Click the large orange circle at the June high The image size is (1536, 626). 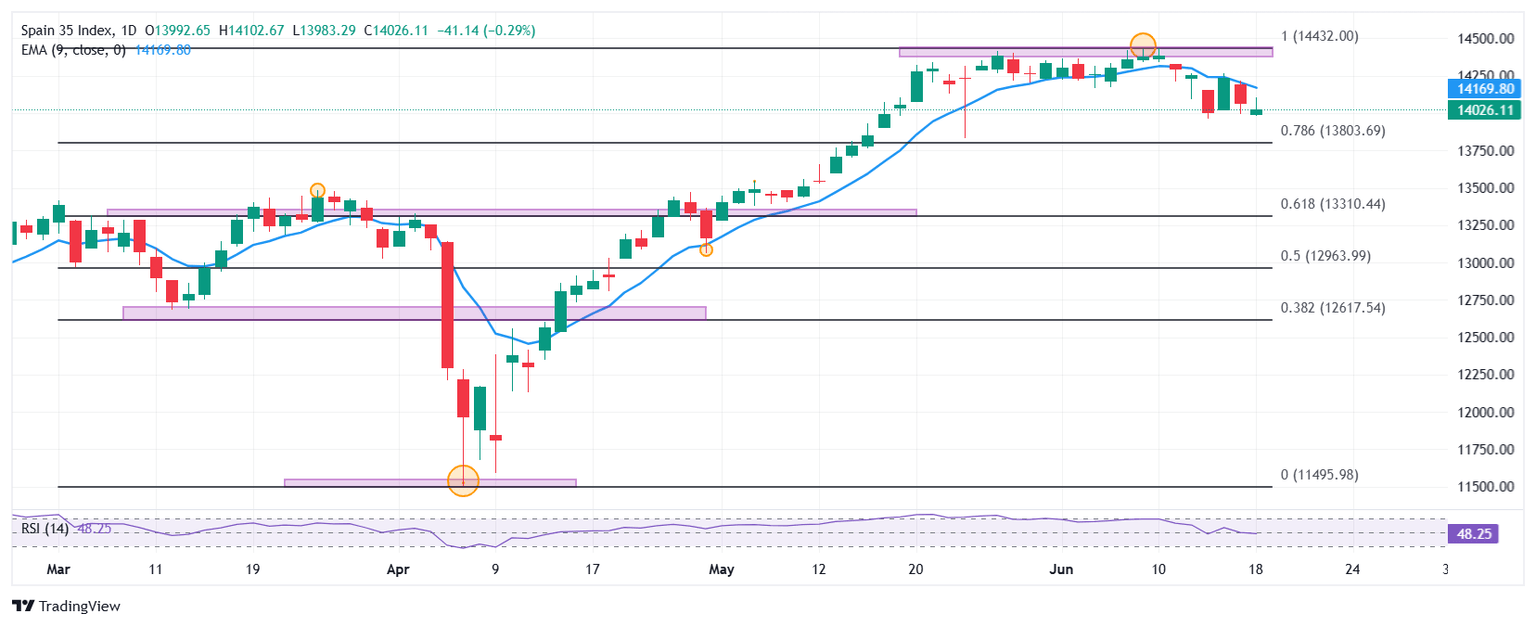tap(1143, 45)
